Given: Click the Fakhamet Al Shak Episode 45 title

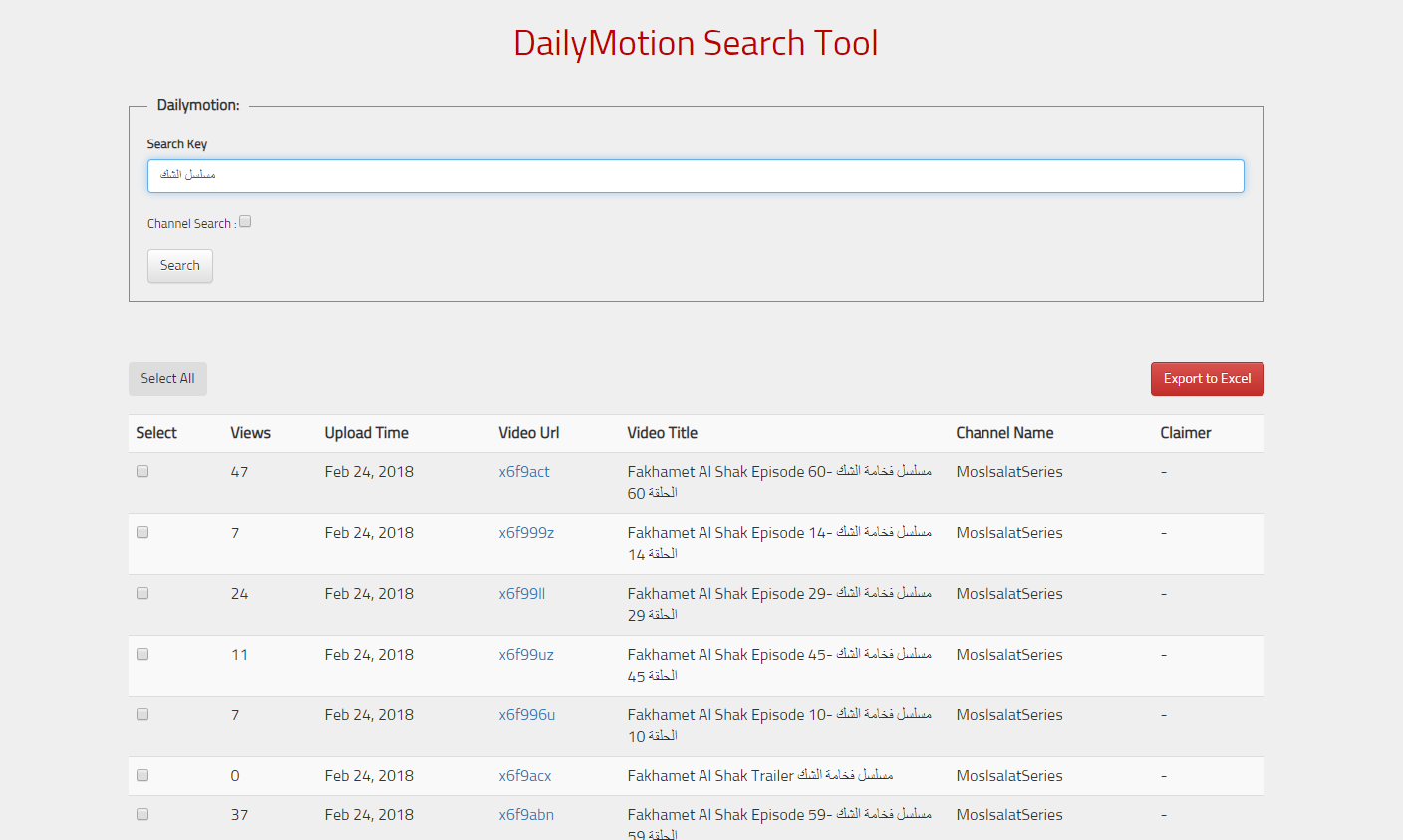Looking at the screenshot, I should tap(779, 665).
